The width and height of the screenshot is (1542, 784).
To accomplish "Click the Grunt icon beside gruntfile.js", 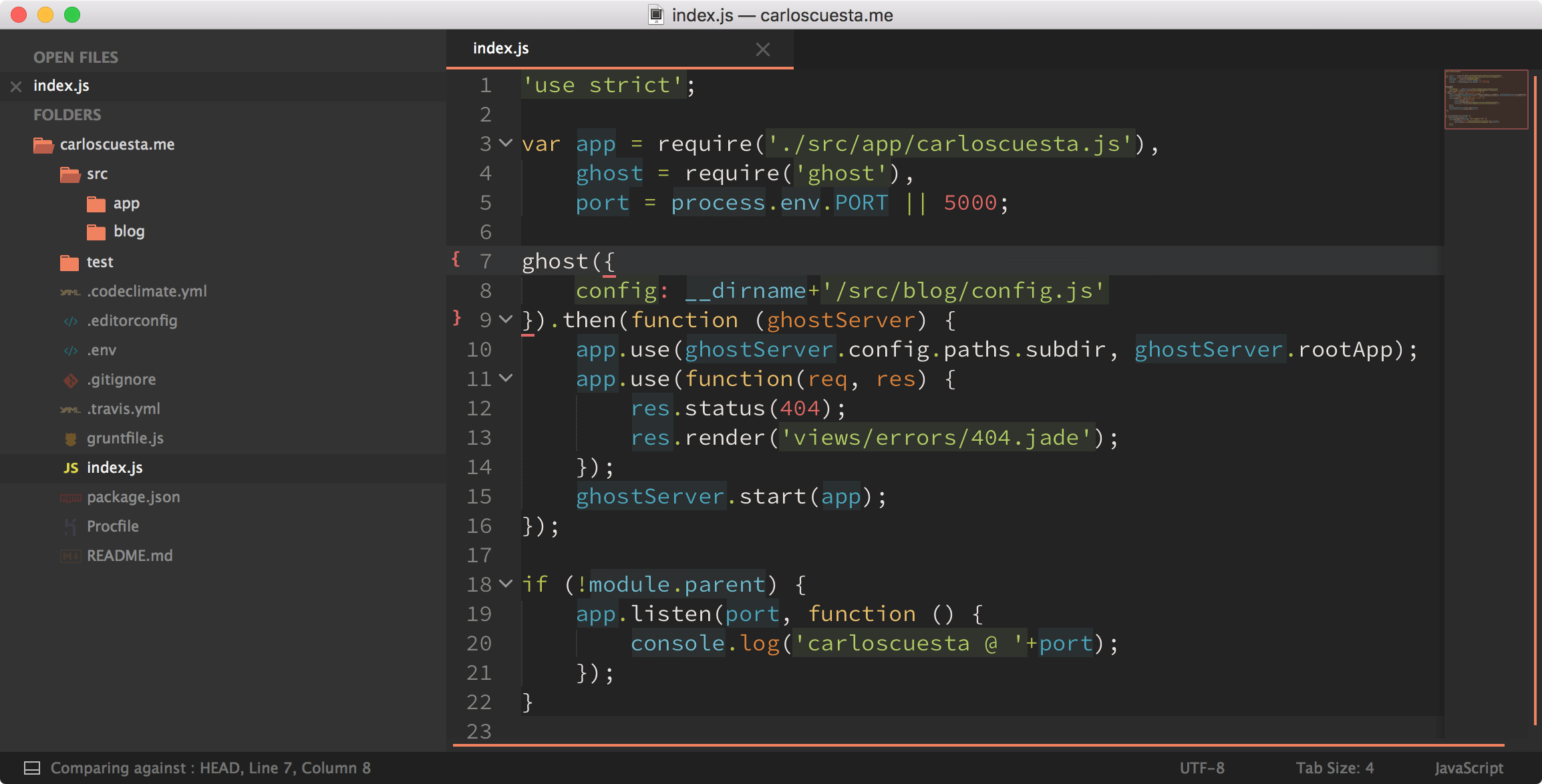I will click(x=70, y=439).
